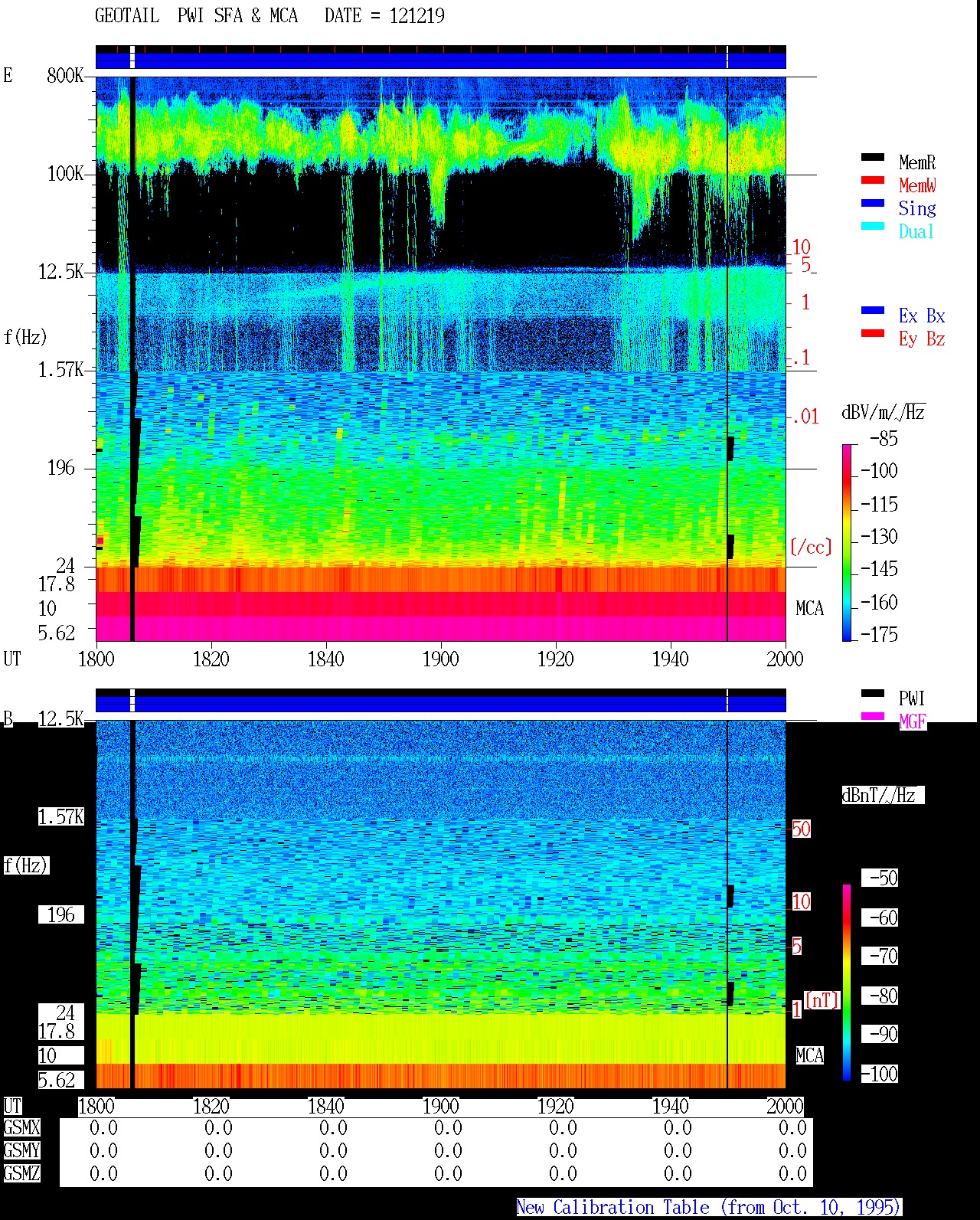Click the cyan Dual legend swatch
The width and height of the screenshot is (980, 1220).
click(x=872, y=226)
